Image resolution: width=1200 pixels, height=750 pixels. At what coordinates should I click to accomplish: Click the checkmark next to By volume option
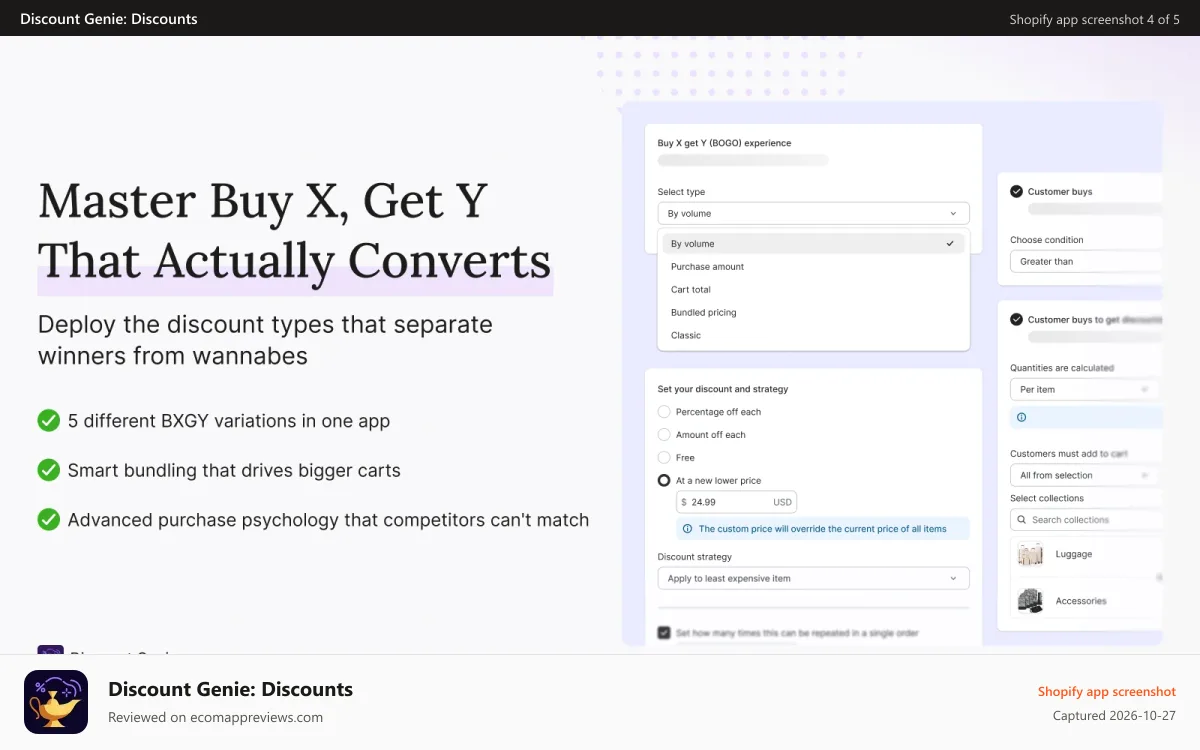point(950,243)
